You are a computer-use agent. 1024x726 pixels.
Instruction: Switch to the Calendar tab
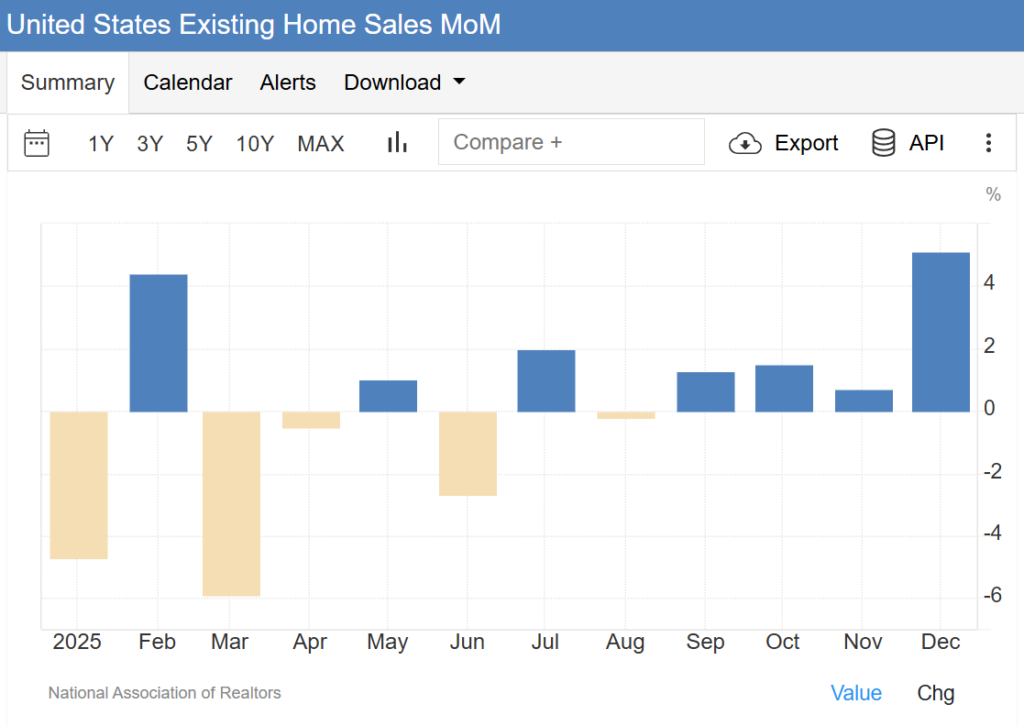pos(188,83)
